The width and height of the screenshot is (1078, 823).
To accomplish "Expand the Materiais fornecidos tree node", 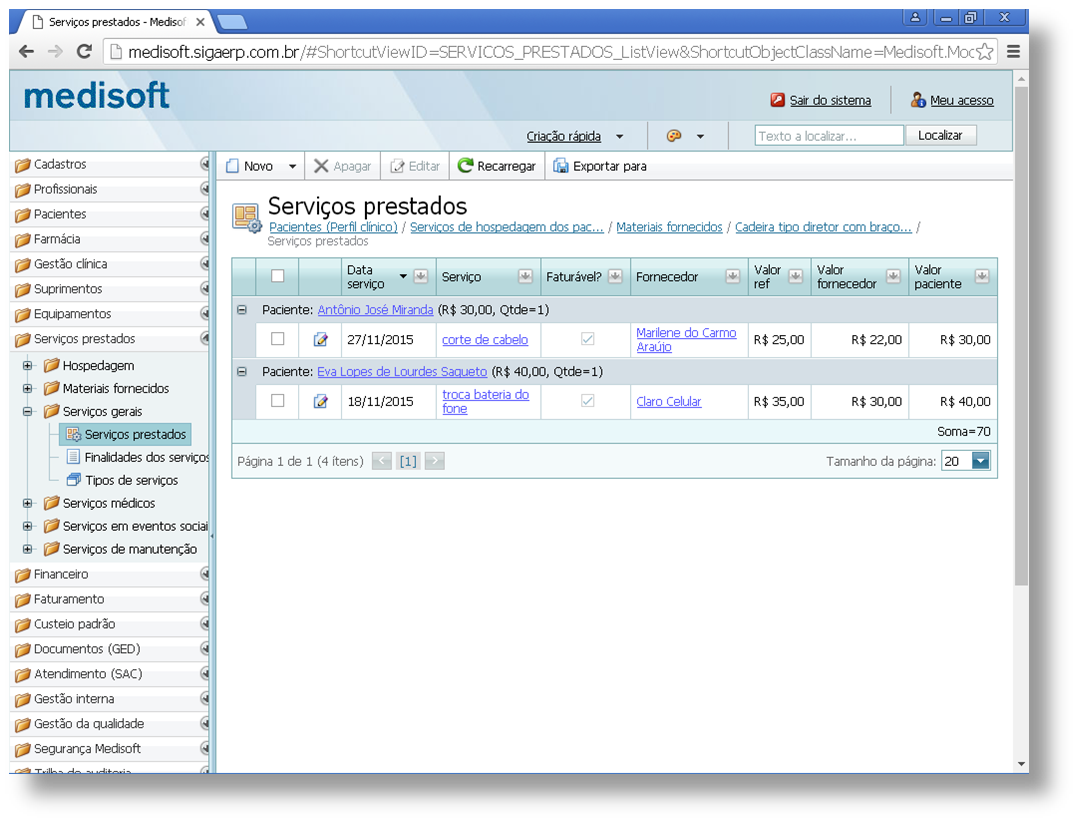I will (x=28, y=388).
